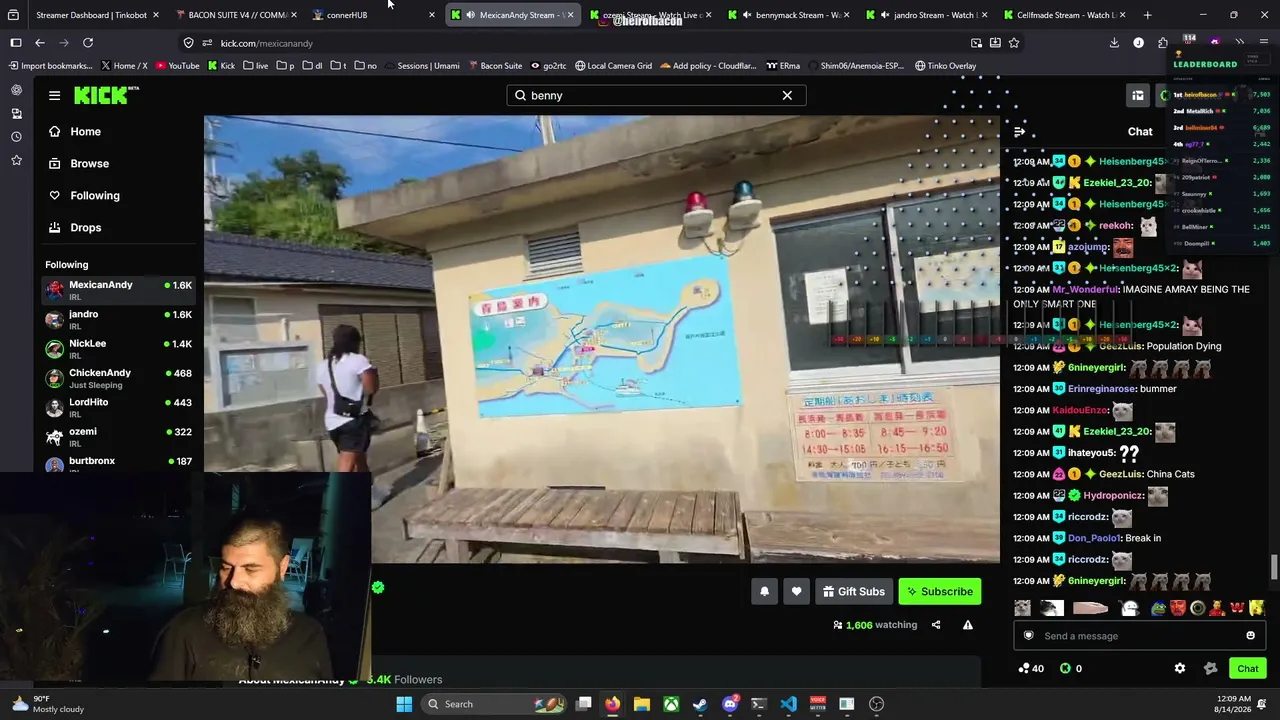The height and width of the screenshot is (720, 1280).
Task: Open Visual Studio Code from the taskbar
Action: [x=788, y=704]
